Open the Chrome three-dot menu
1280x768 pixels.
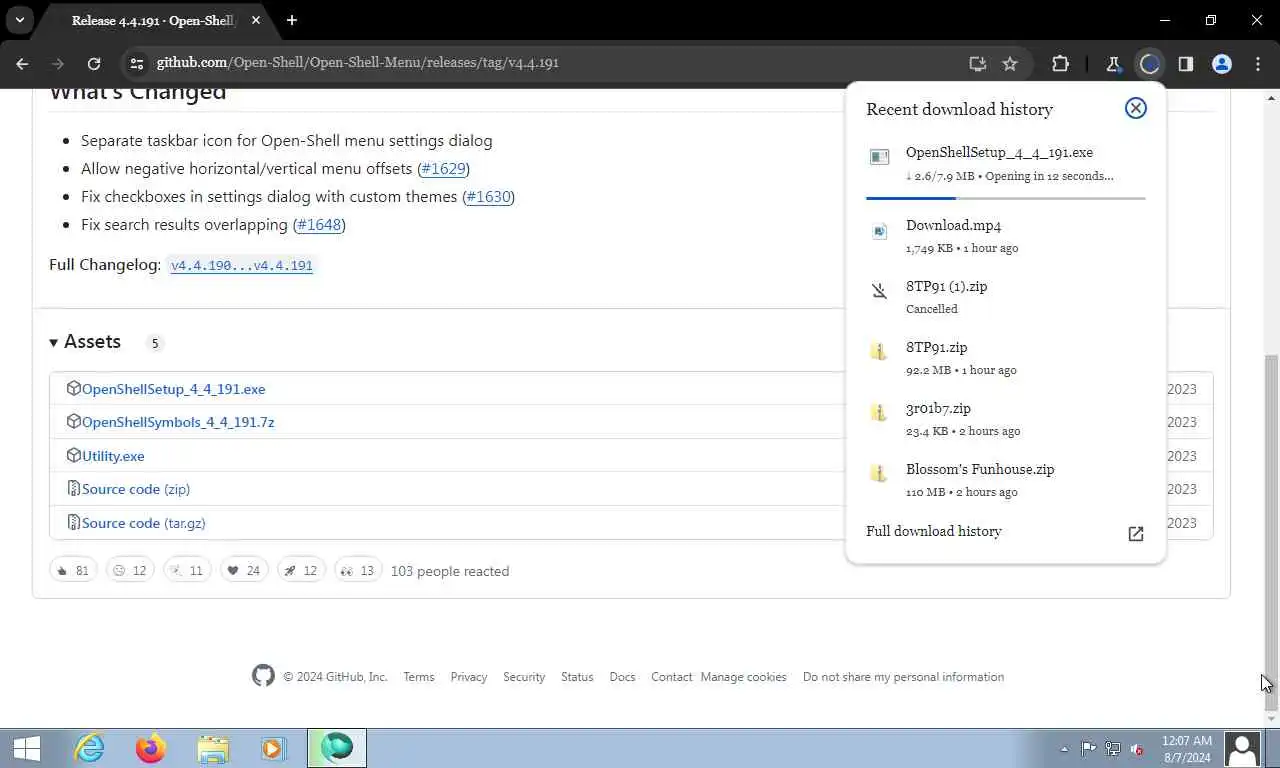coord(1257,63)
